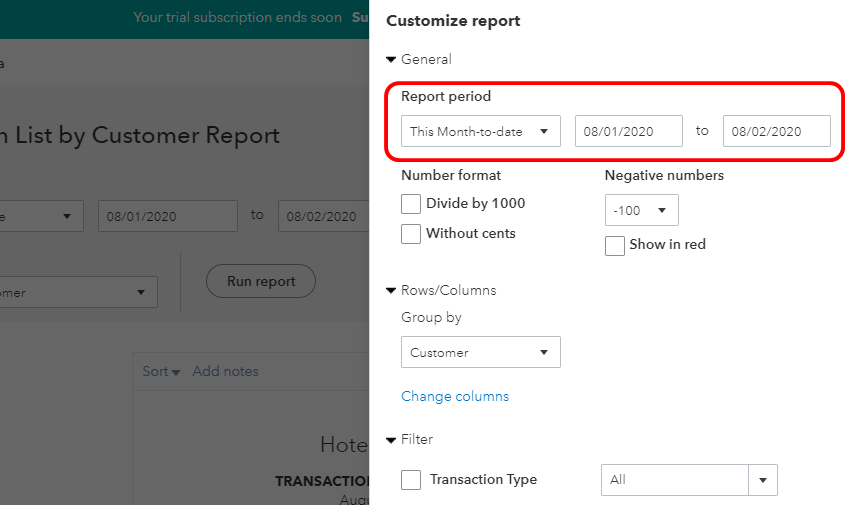Open the negative numbers -100 dropdown
The width and height of the screenshot is (853, 505).
tap(641, 211)
